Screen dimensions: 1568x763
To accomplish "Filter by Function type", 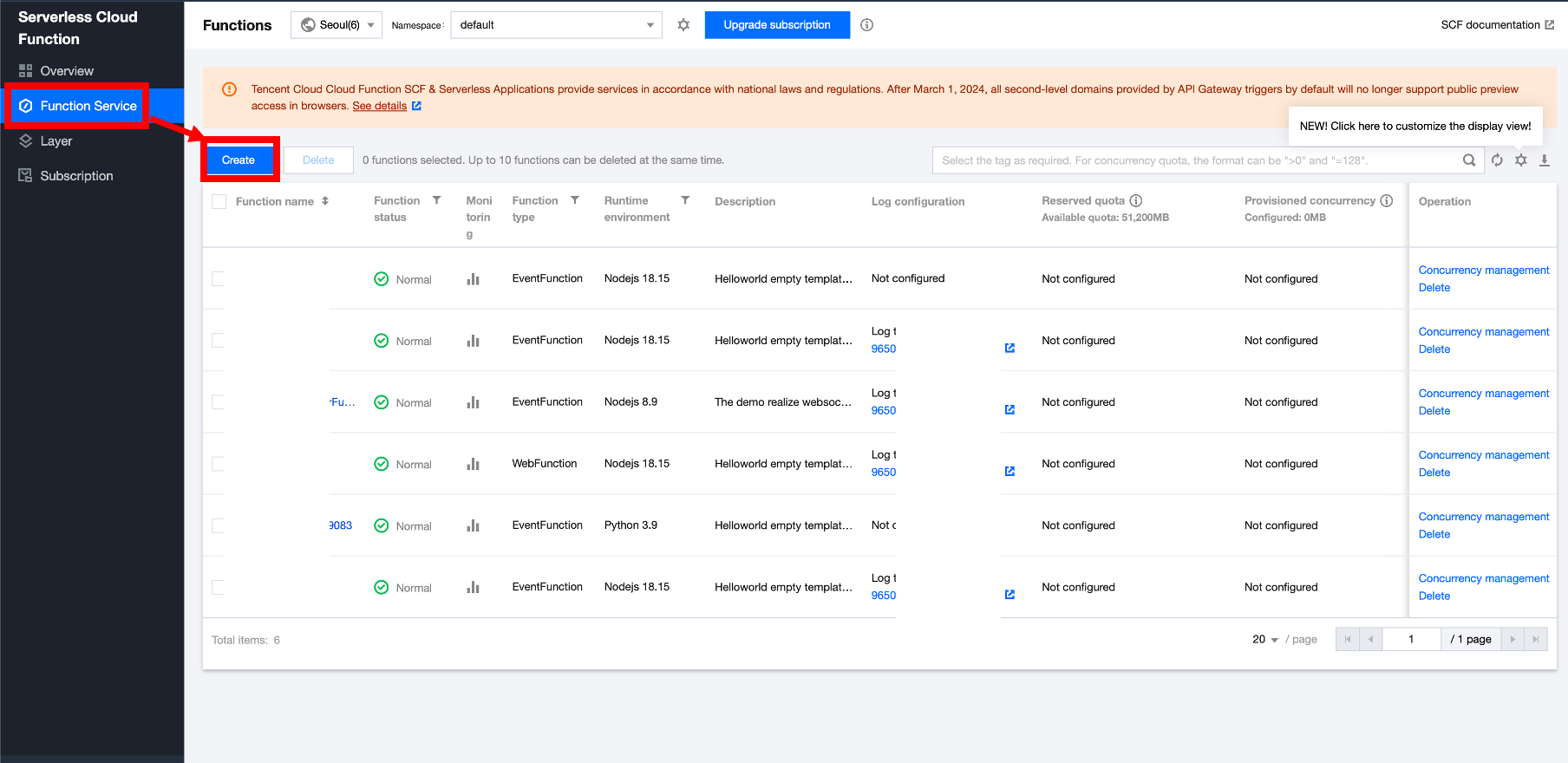I will click(x=575, y=200).
